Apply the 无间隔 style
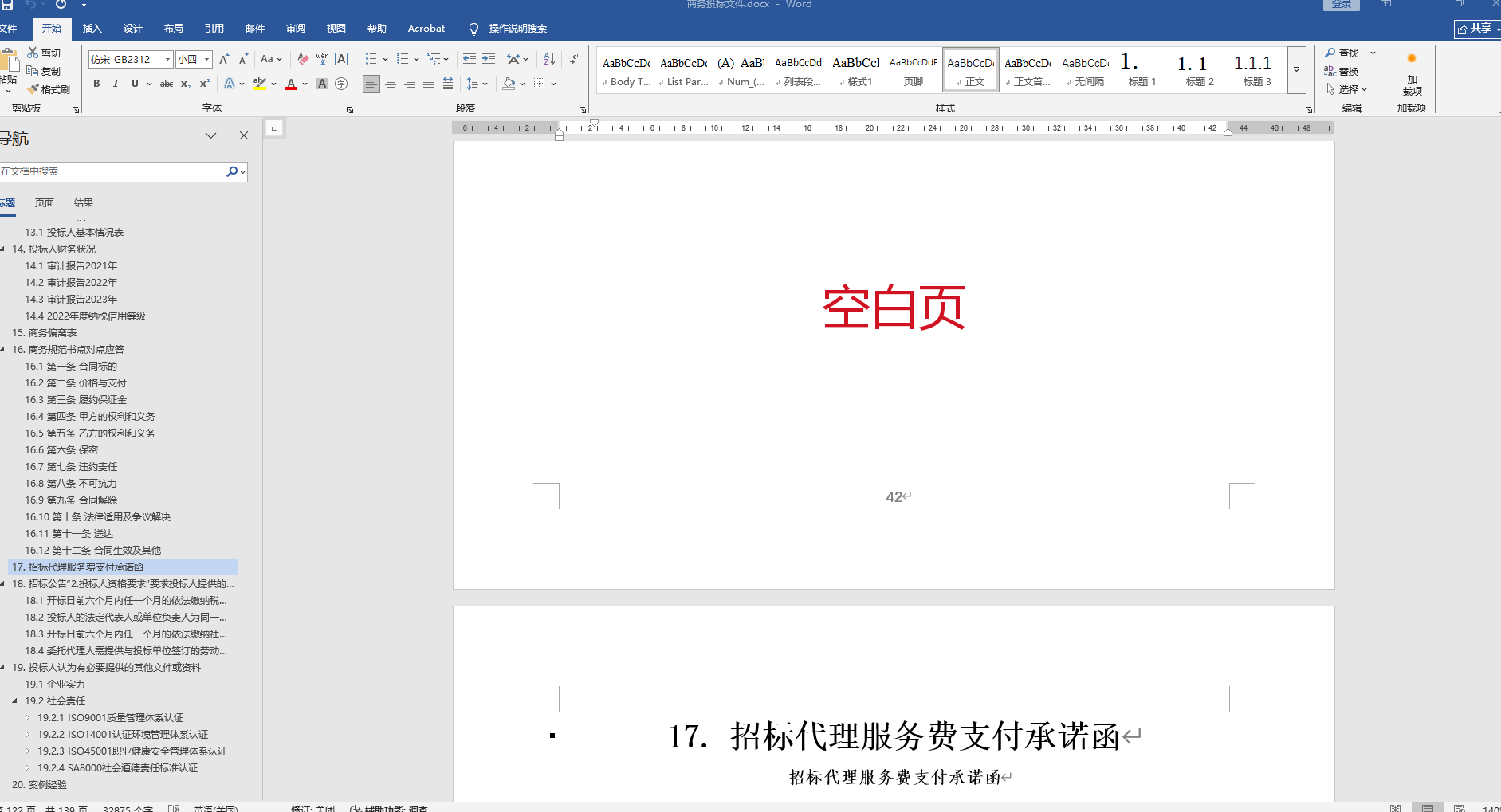This screenshot has height=812, width=1501. point(1085,69)
